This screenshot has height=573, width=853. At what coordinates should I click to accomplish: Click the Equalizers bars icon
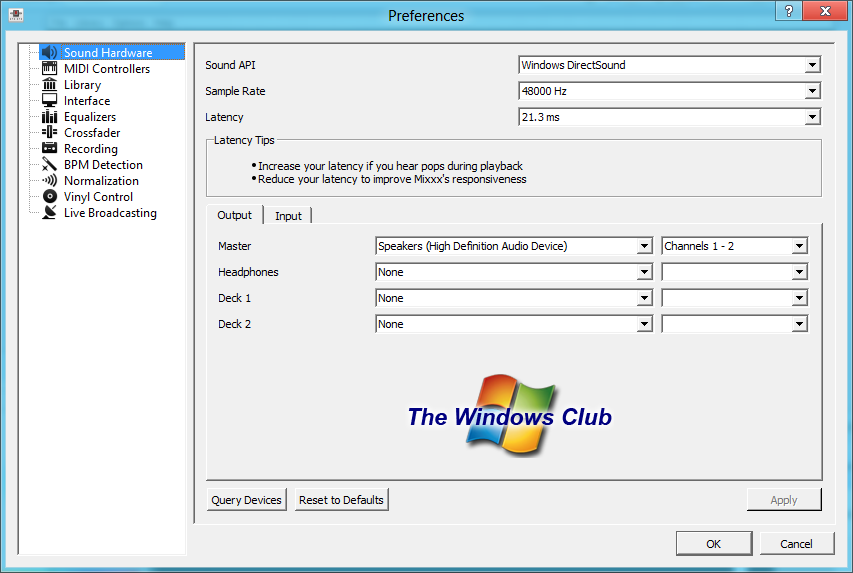[50, 116]
